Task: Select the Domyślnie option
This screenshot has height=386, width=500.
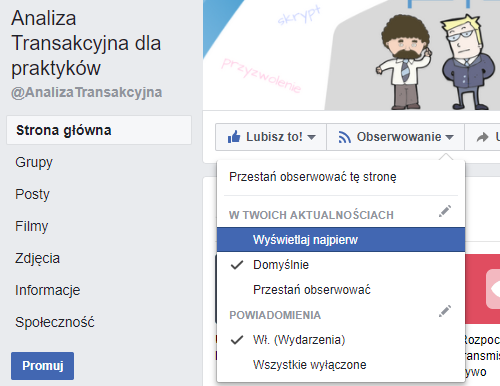Action: click(341, 265)
